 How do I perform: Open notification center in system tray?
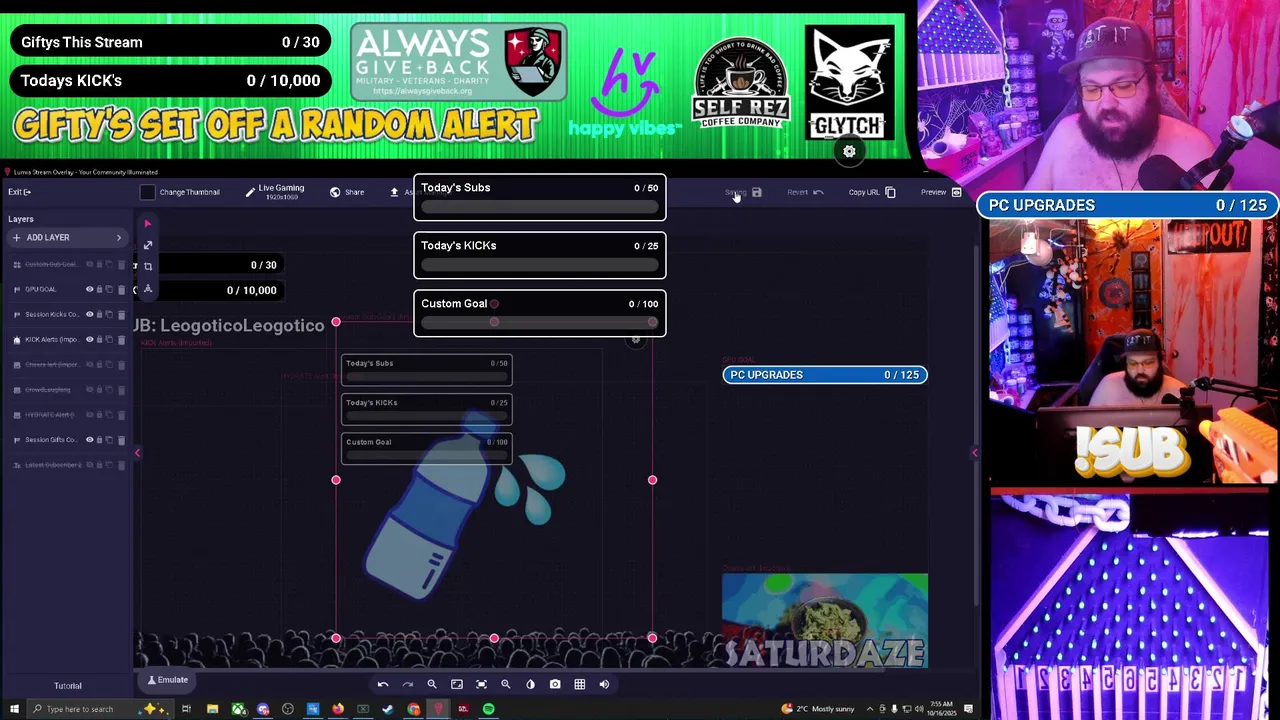pyautogui.click(x=968, y=709)
